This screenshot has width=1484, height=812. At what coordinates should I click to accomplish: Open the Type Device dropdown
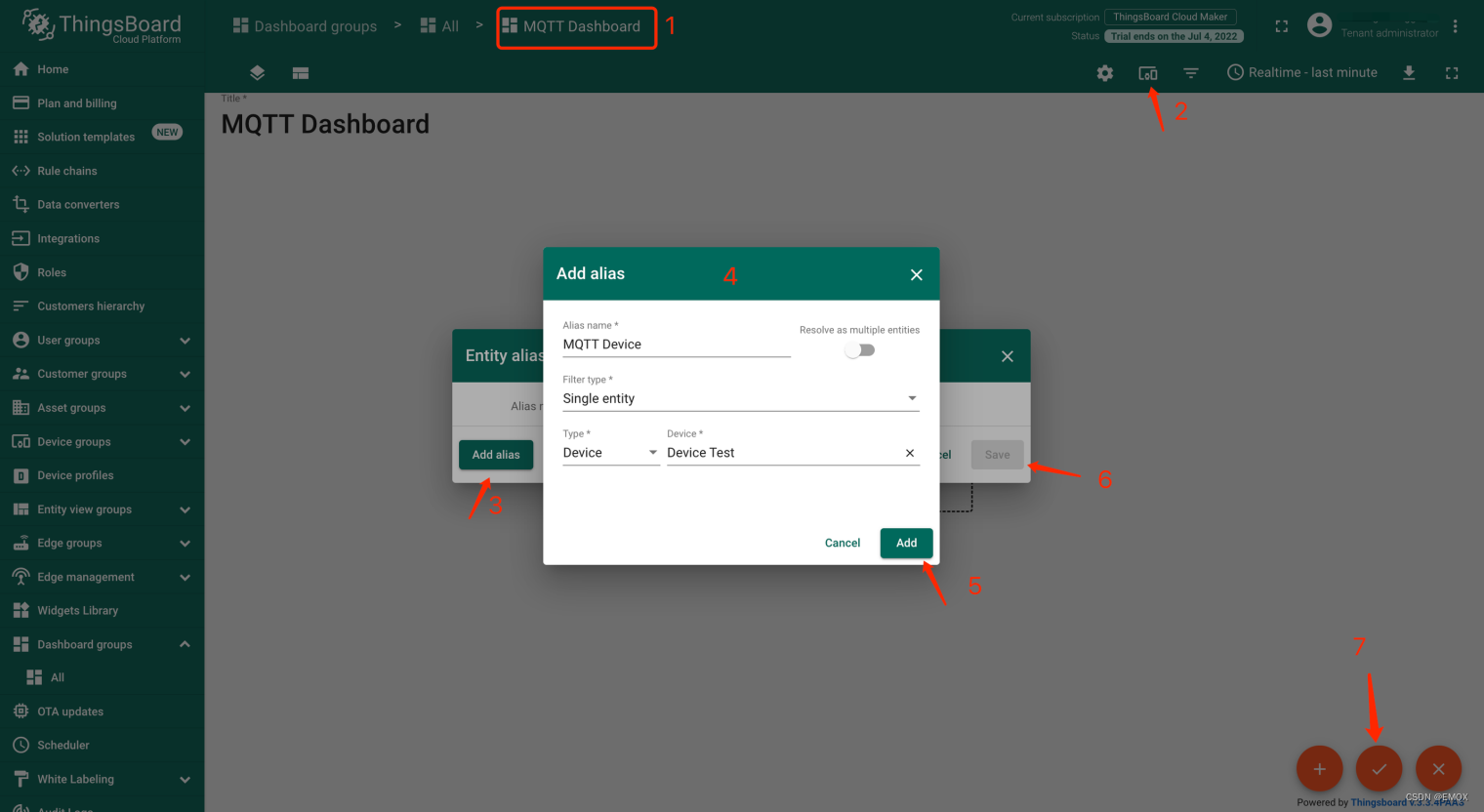[611, 453]
